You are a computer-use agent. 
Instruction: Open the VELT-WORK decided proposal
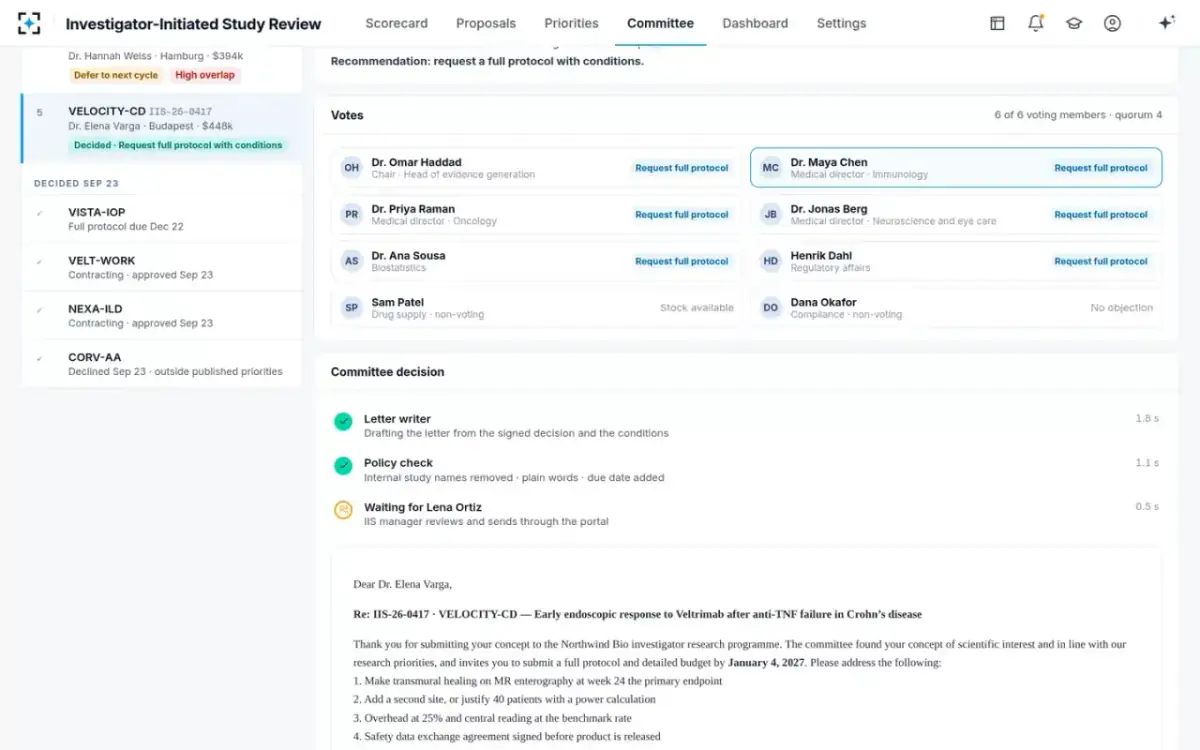point(161,267)
